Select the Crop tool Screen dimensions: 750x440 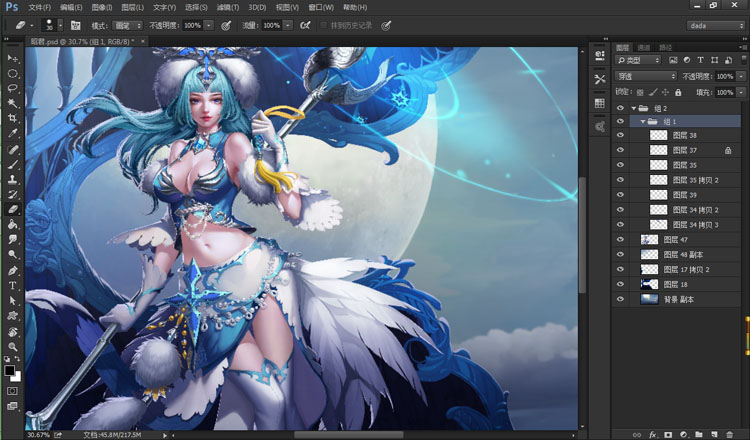click(x=12, y=118)
